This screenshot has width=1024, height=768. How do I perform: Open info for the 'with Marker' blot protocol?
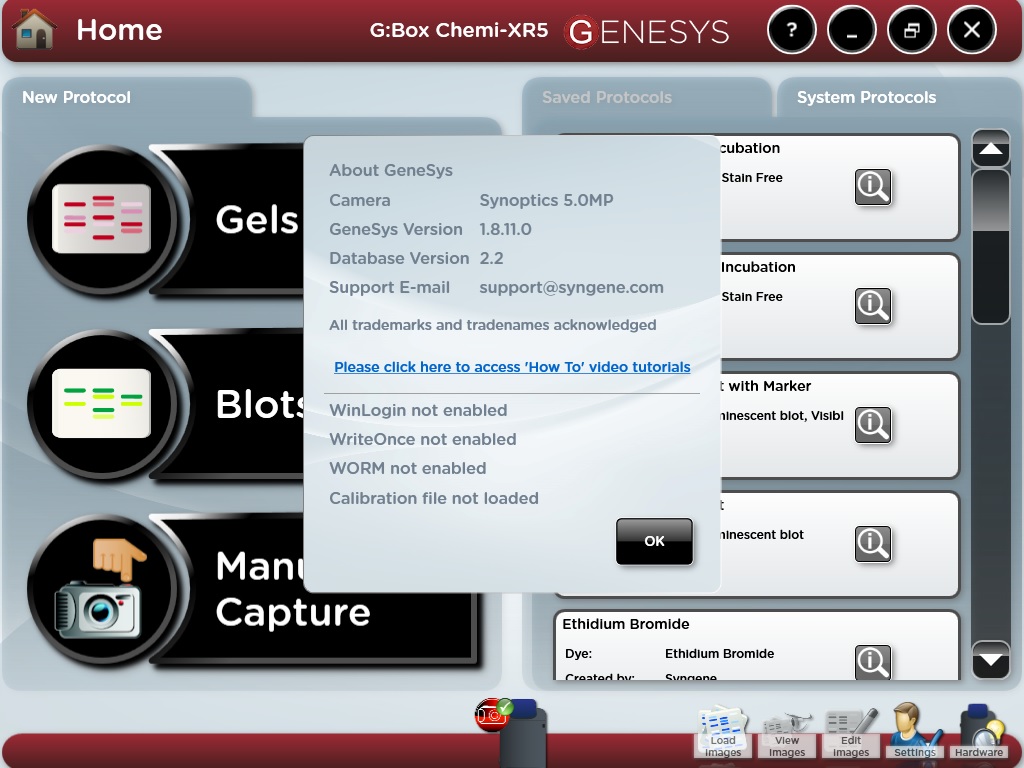873,425
